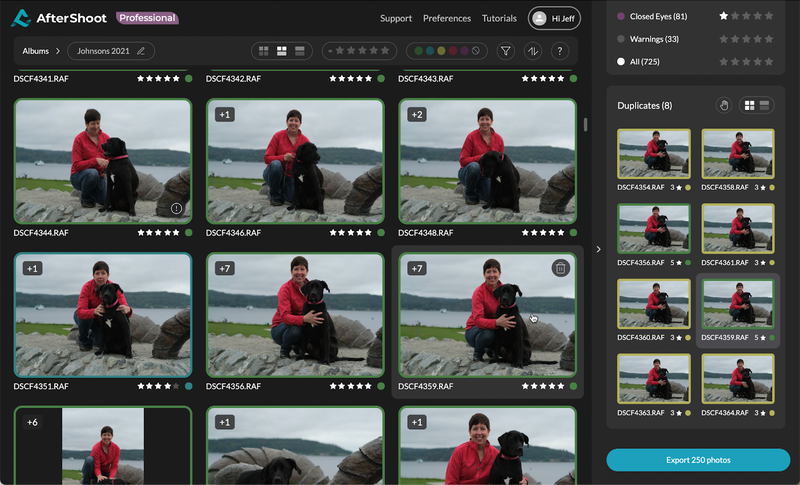Filter by the yellow color label
This screenshot has width=800, height=485.
pyautogui.click(x=440, y=51)
